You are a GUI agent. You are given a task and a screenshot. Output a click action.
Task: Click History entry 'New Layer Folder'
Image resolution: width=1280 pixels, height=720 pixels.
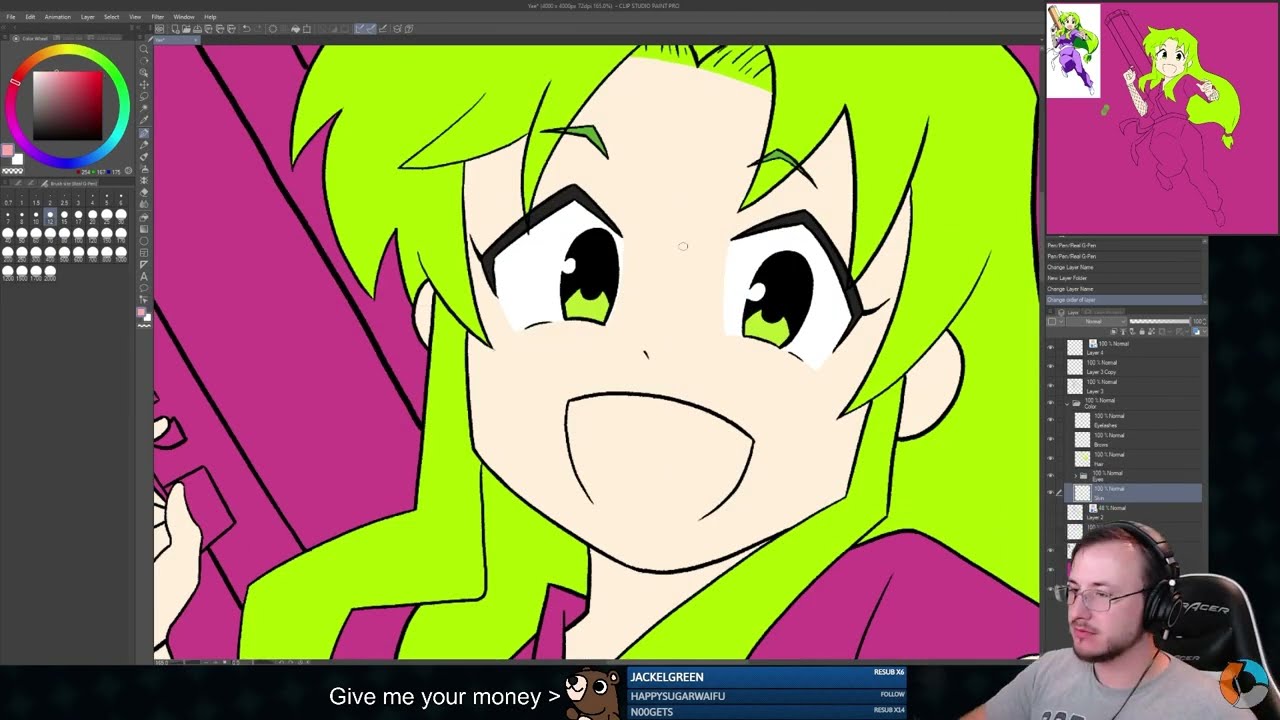[1124, 278]
